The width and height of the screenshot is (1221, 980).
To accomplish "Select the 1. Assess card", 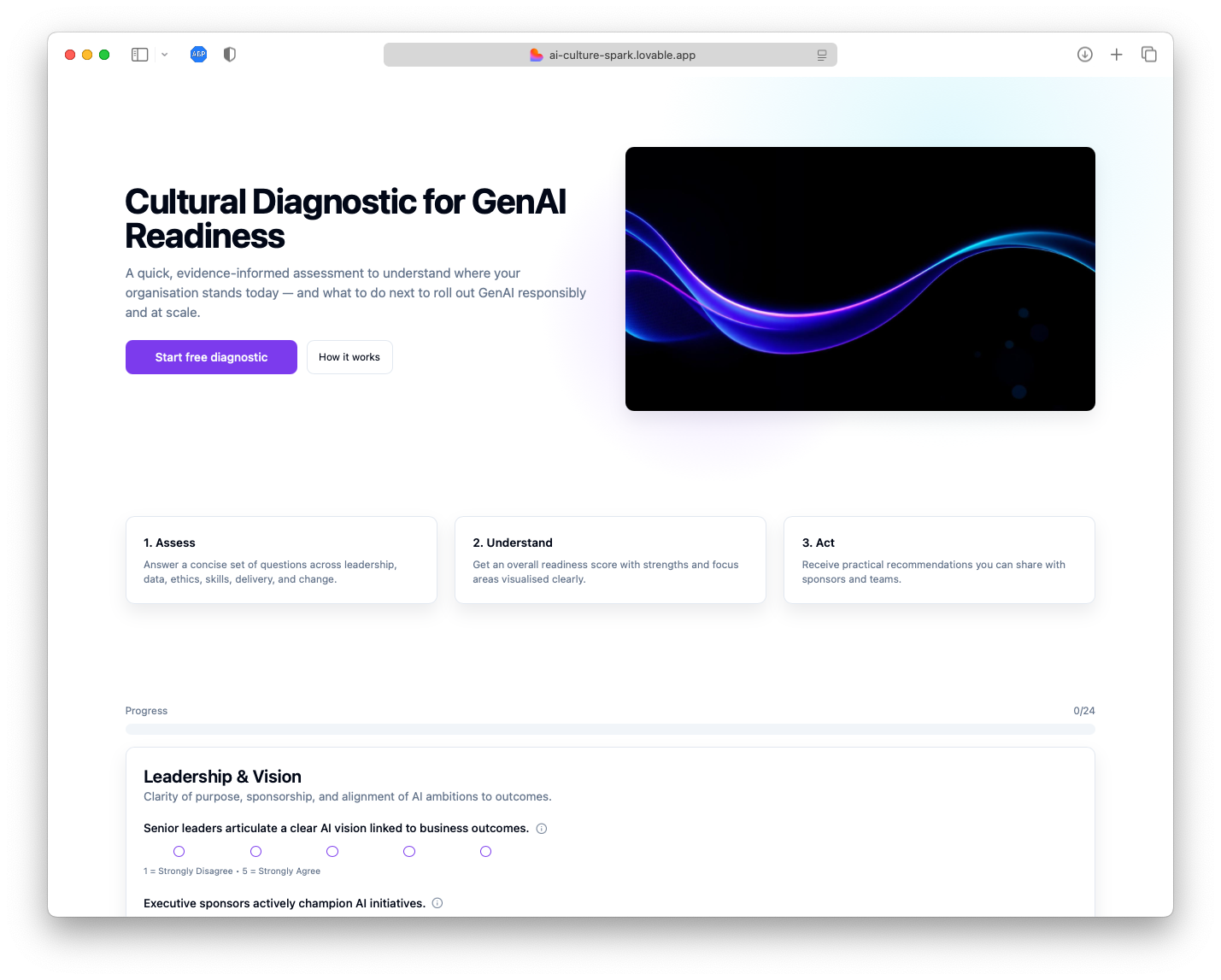I will [281, 560].
